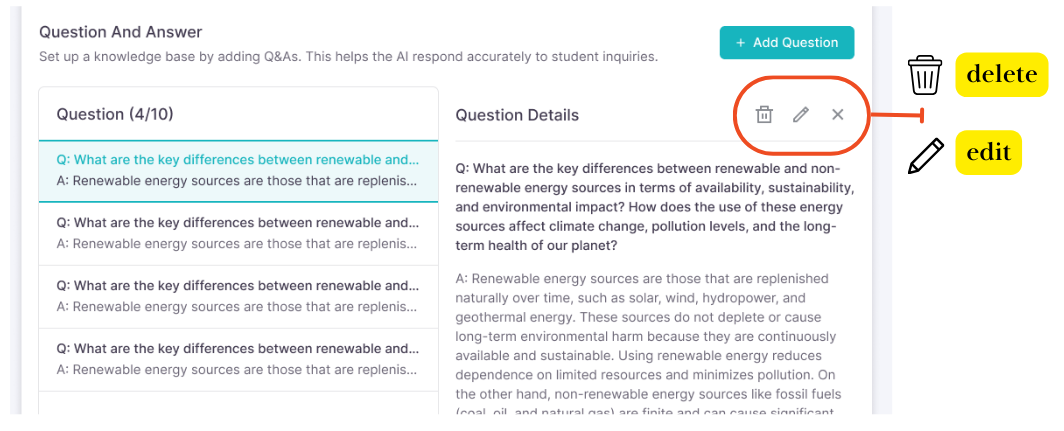Click large pencil icon beside edit label

[x=926, y=155]
